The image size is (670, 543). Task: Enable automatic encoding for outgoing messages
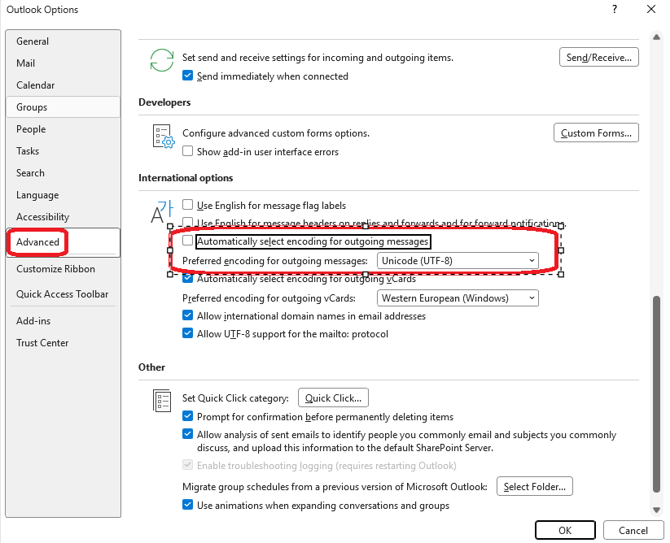pos(188,242)
